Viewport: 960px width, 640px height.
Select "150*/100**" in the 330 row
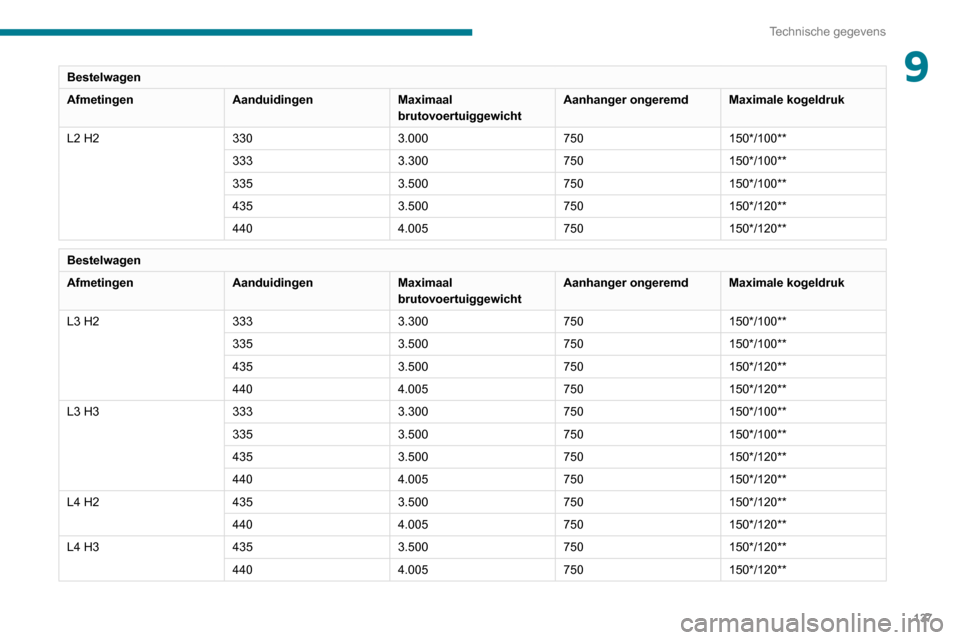(x=757, y=138)
